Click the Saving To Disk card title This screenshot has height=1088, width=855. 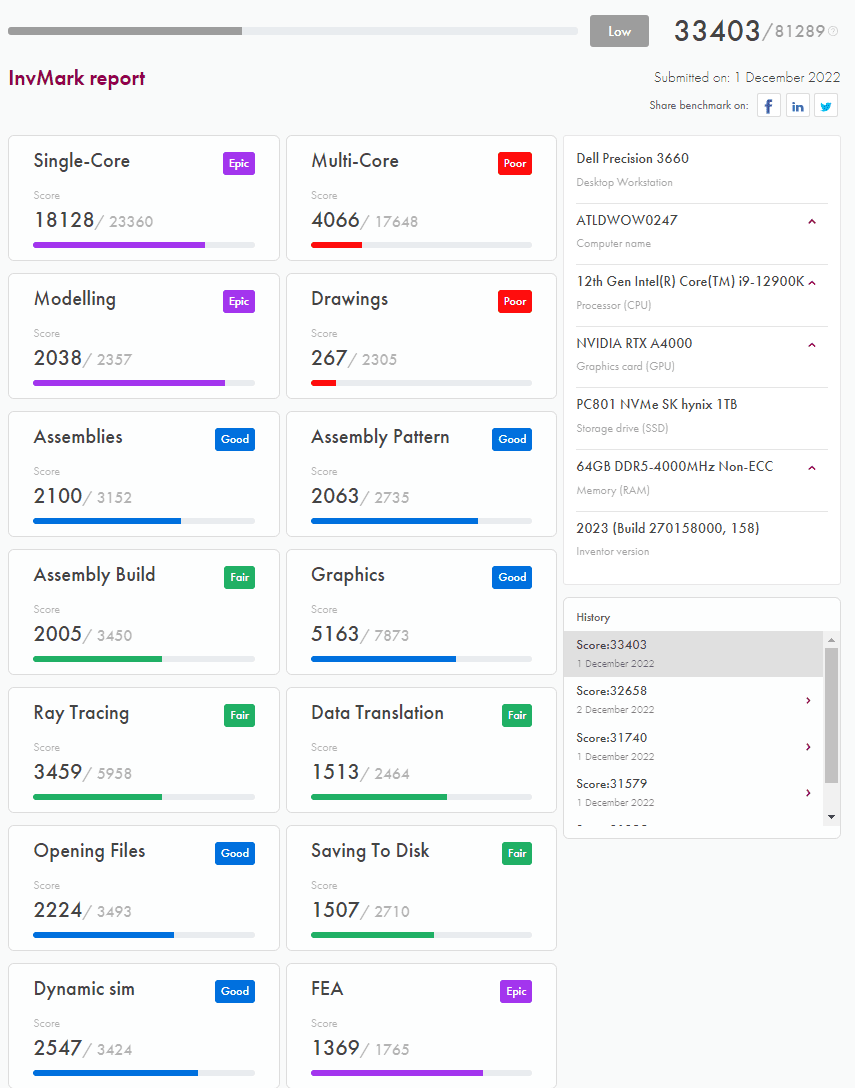coord(371,851)
